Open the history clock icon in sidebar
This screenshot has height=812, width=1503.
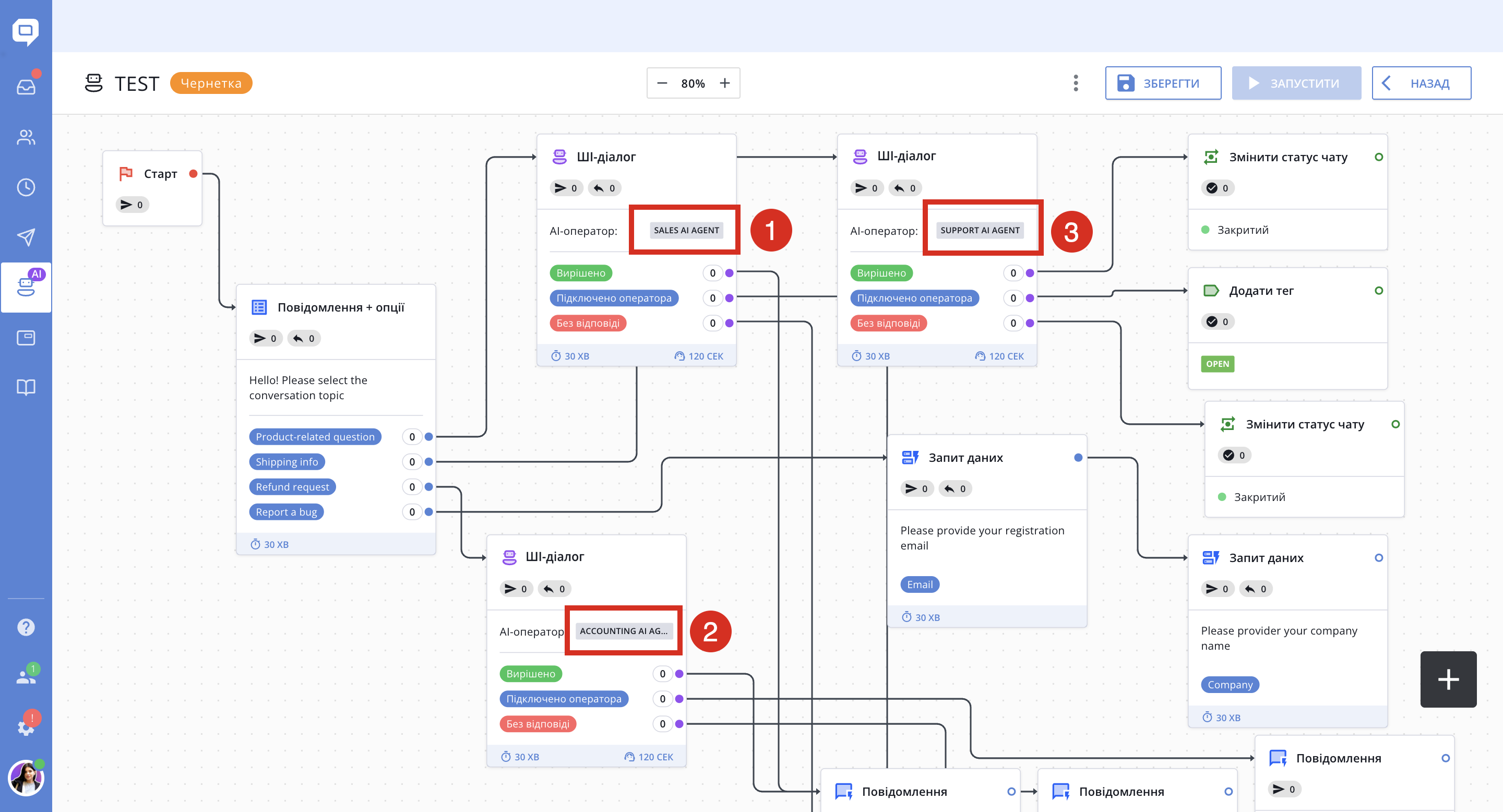point(26,187)
